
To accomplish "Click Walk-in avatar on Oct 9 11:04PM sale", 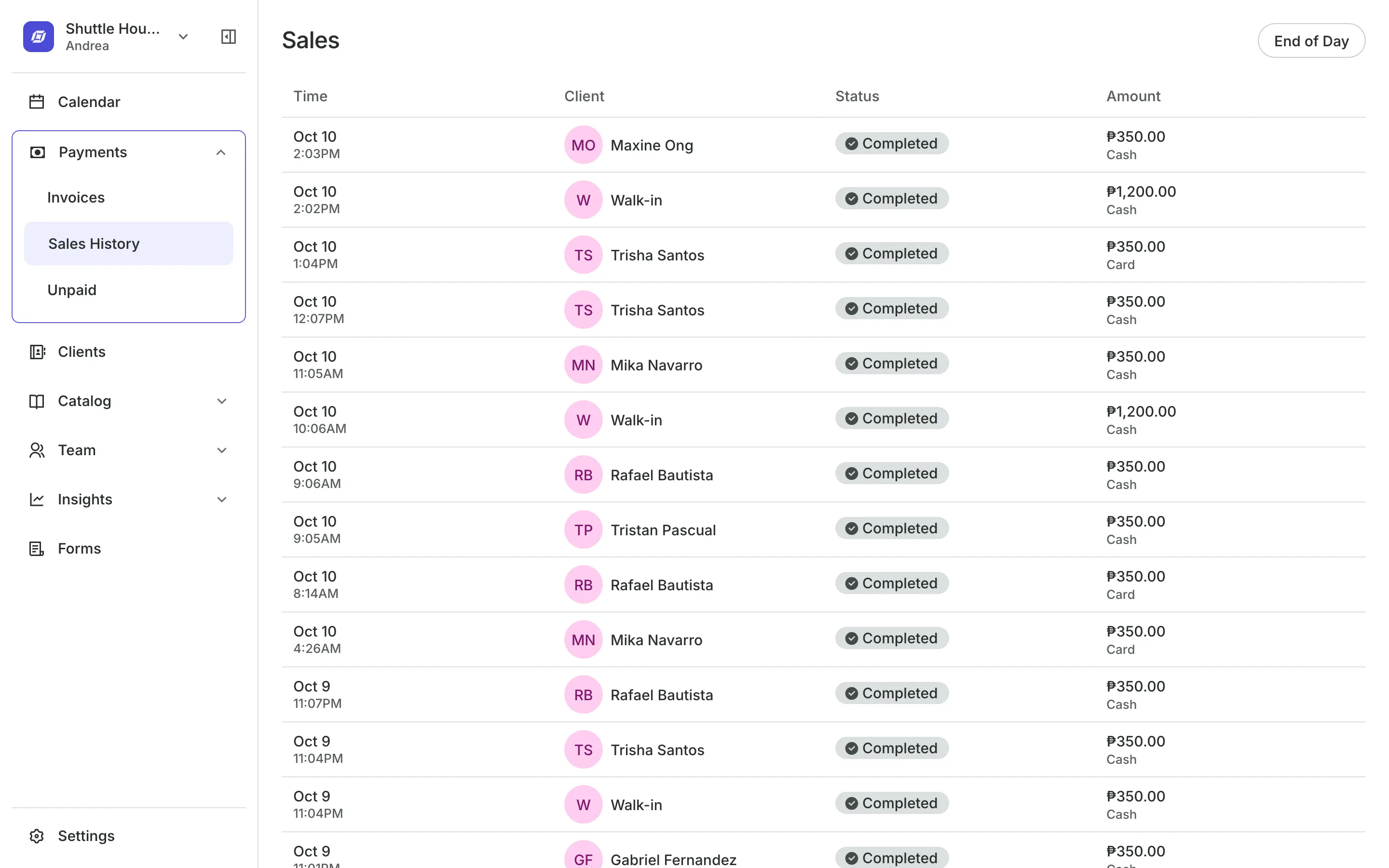I will (583, 804).
